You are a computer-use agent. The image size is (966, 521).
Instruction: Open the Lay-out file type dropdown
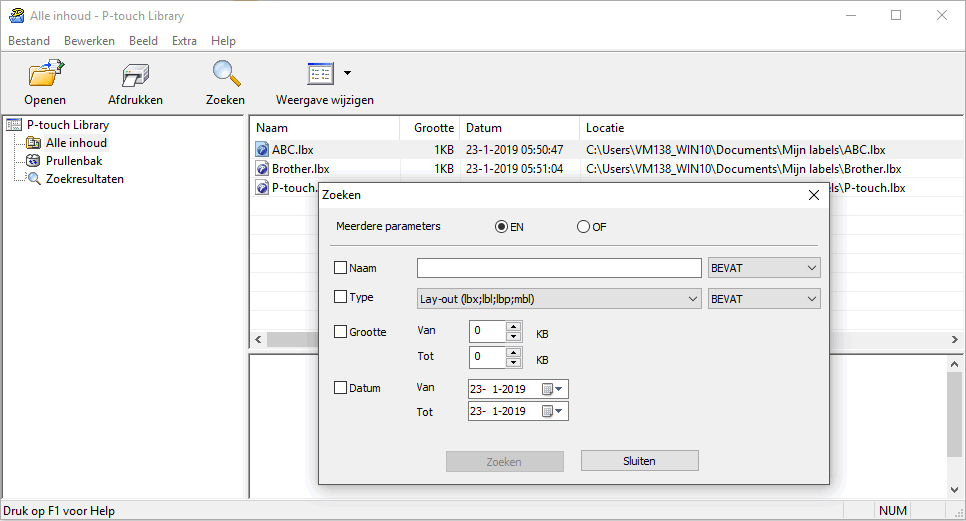(x=559, y=299)
